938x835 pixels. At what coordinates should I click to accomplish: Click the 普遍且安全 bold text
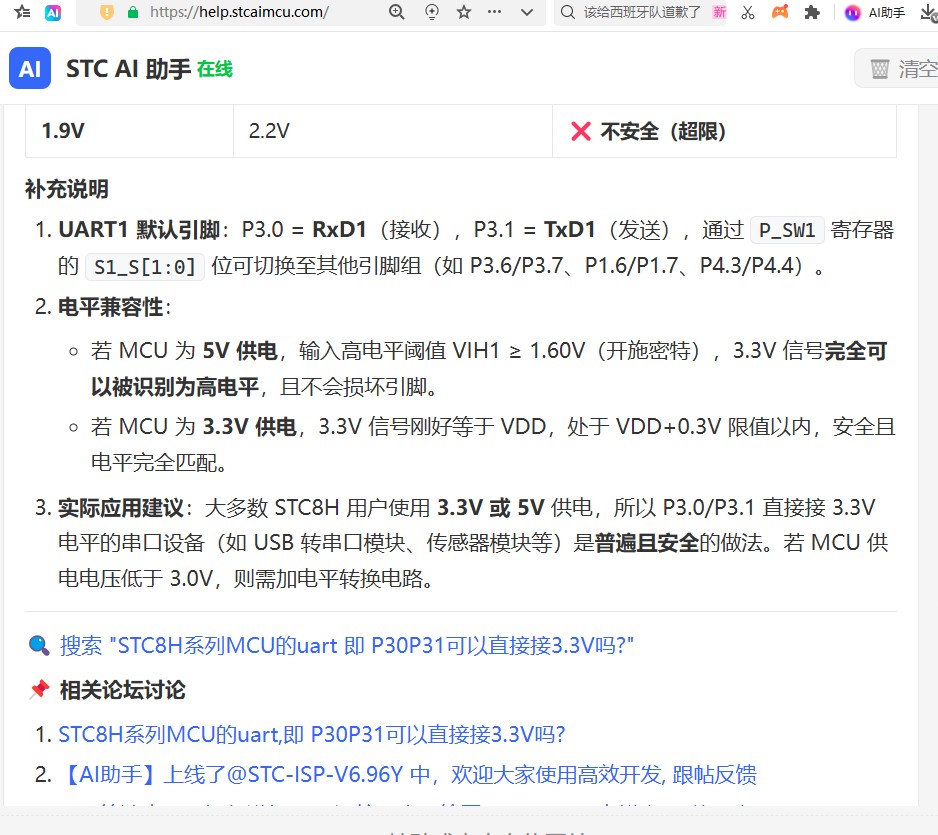(647, 543)
